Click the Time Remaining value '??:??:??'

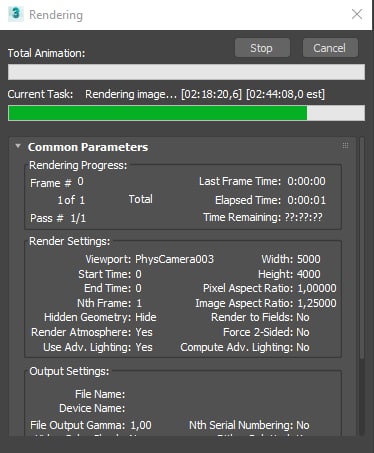pyautogui.click(x=304, y=217)
